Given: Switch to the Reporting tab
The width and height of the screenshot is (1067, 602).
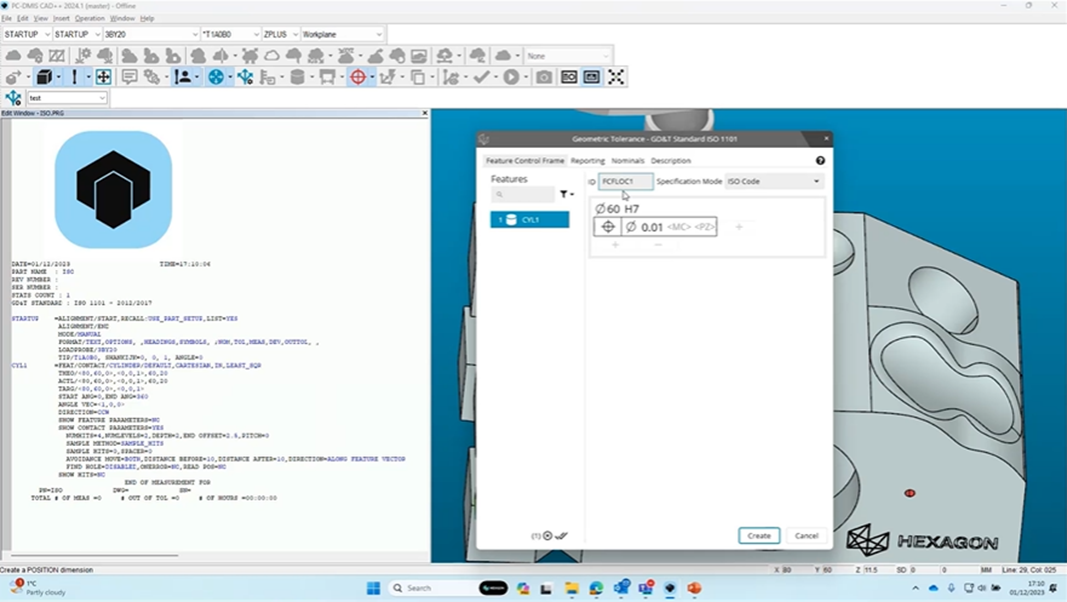Looking at the screenshot, I should tap(588, 160).
